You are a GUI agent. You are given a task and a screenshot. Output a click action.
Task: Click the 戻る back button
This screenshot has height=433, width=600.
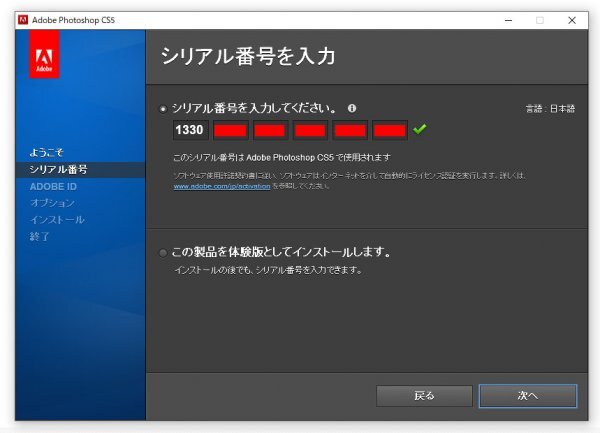(424, 396)
